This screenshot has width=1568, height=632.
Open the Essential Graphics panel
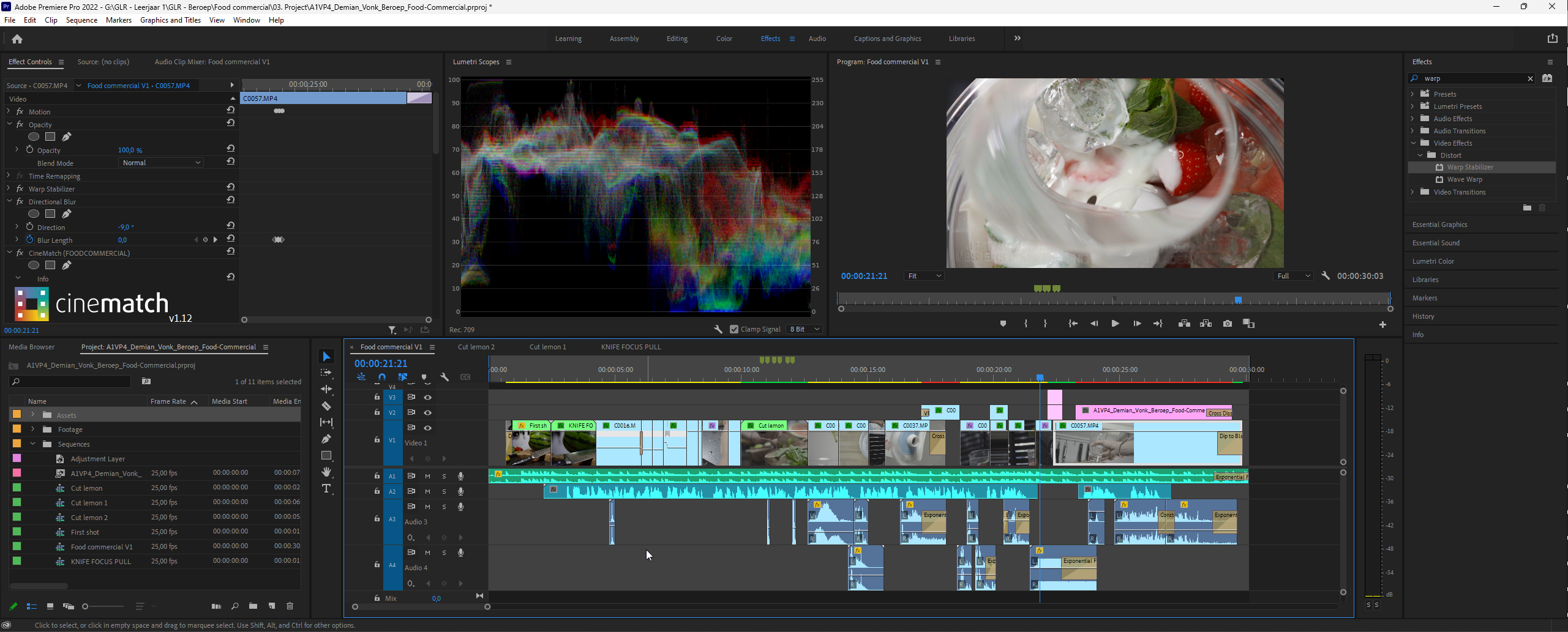[1439, 225]
